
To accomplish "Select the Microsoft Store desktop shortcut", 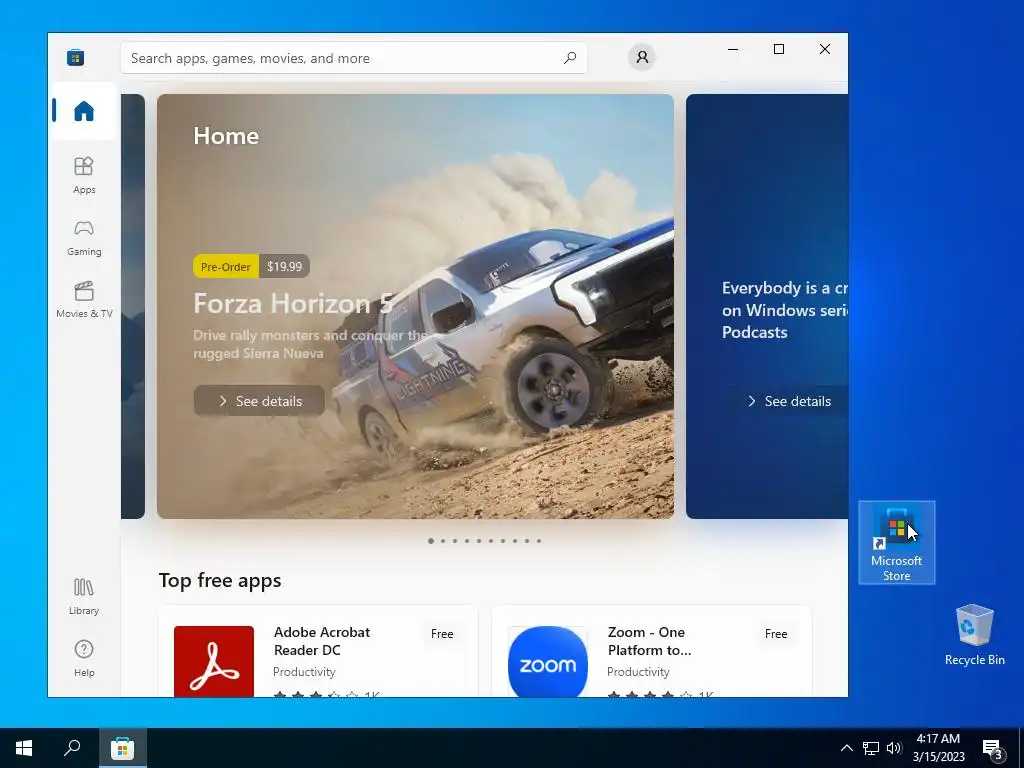I will [x=897, y=543].
